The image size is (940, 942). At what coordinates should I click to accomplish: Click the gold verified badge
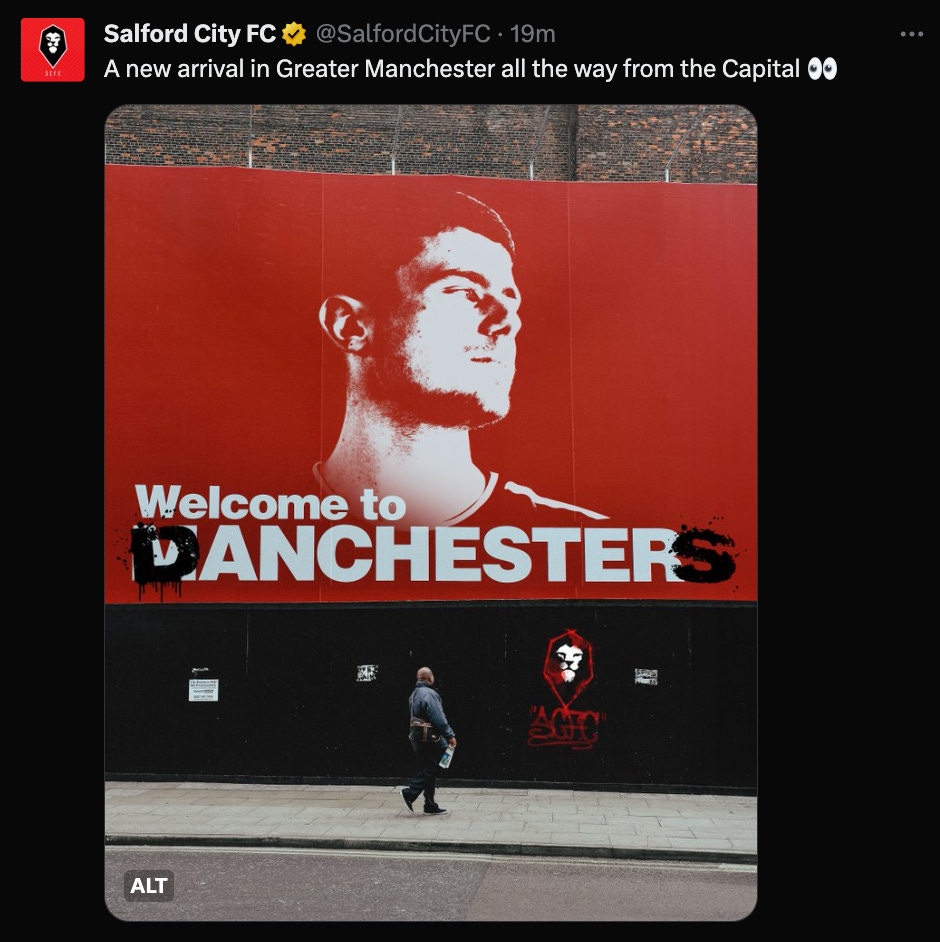(x=294, y=34)
